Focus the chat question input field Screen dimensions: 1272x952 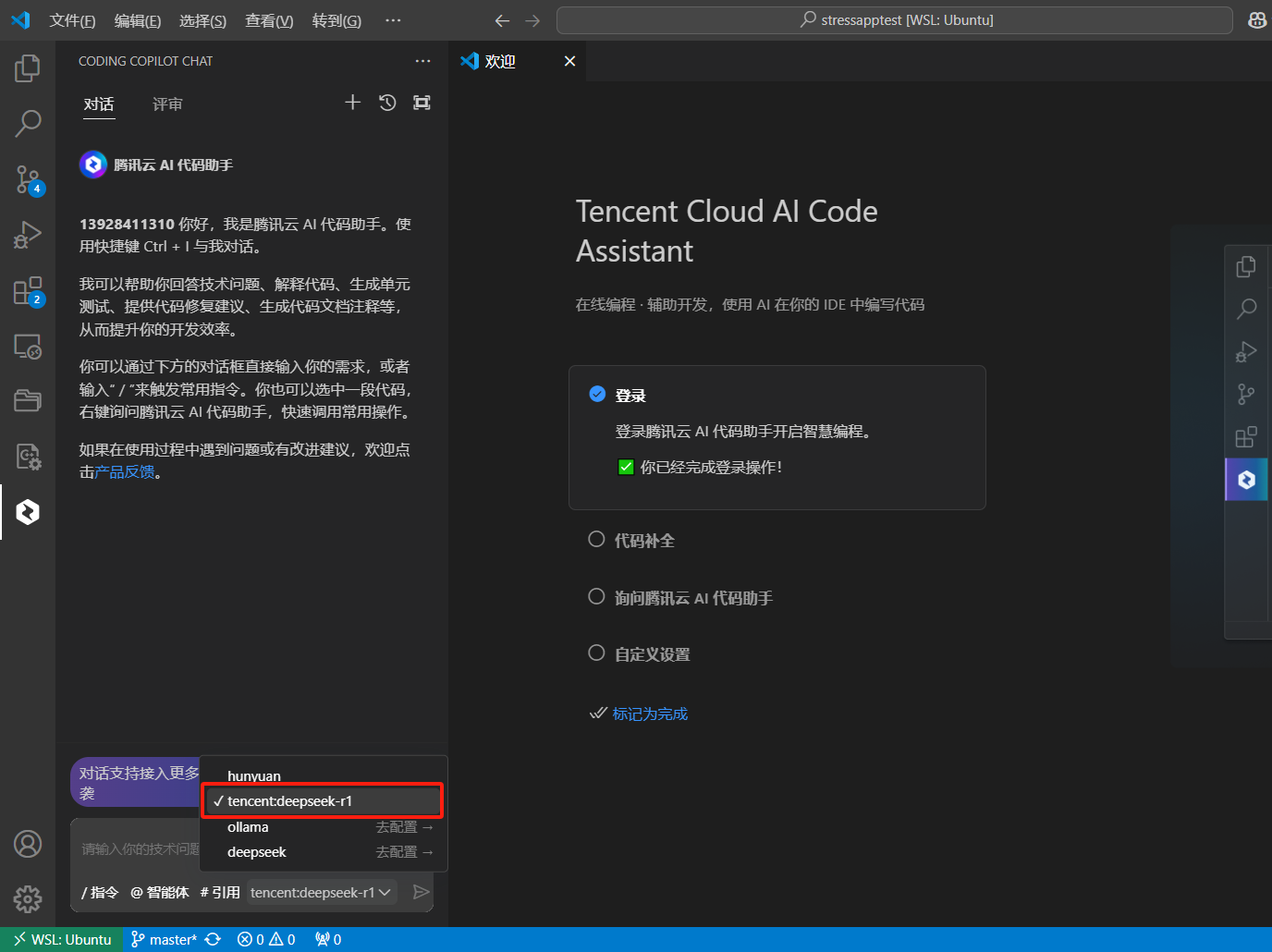click(139, 848)
